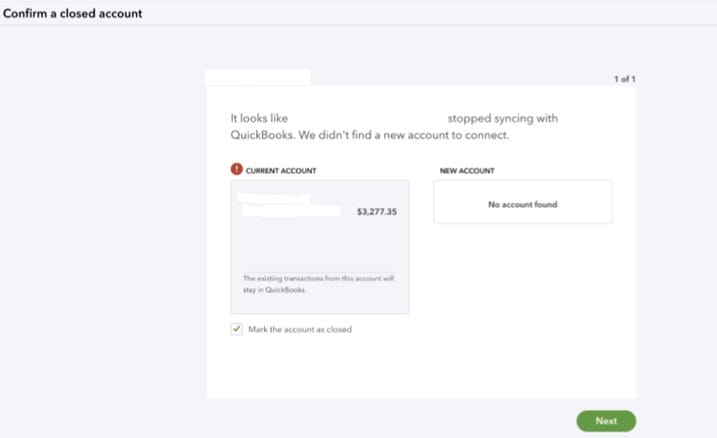The image size is (717, 438).
Task: Select the No account found box
Action: 523,202
